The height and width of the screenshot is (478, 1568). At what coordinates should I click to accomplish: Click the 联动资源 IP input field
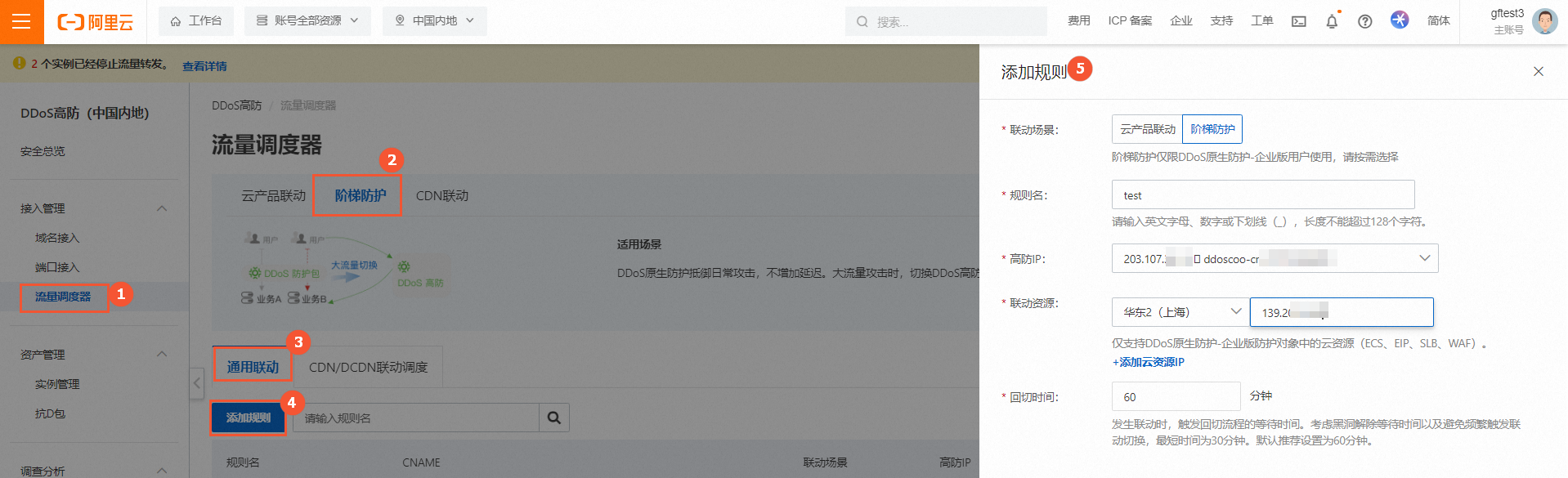(x=1342, y=312)
